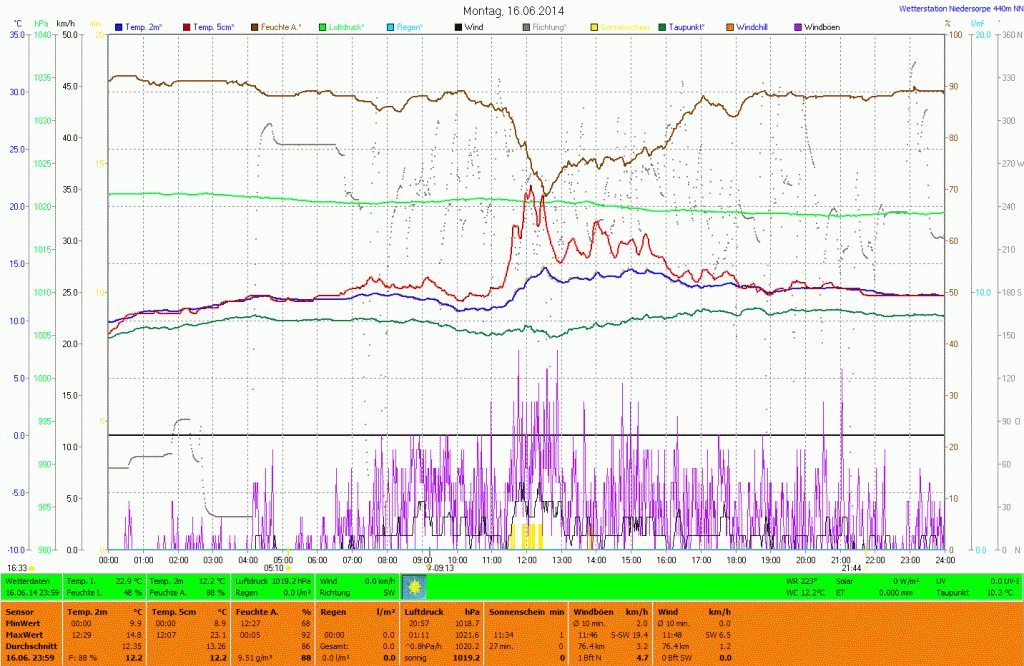Click the red Temp. 5cm legend square

pyautogui.click(x=189, y=26)
